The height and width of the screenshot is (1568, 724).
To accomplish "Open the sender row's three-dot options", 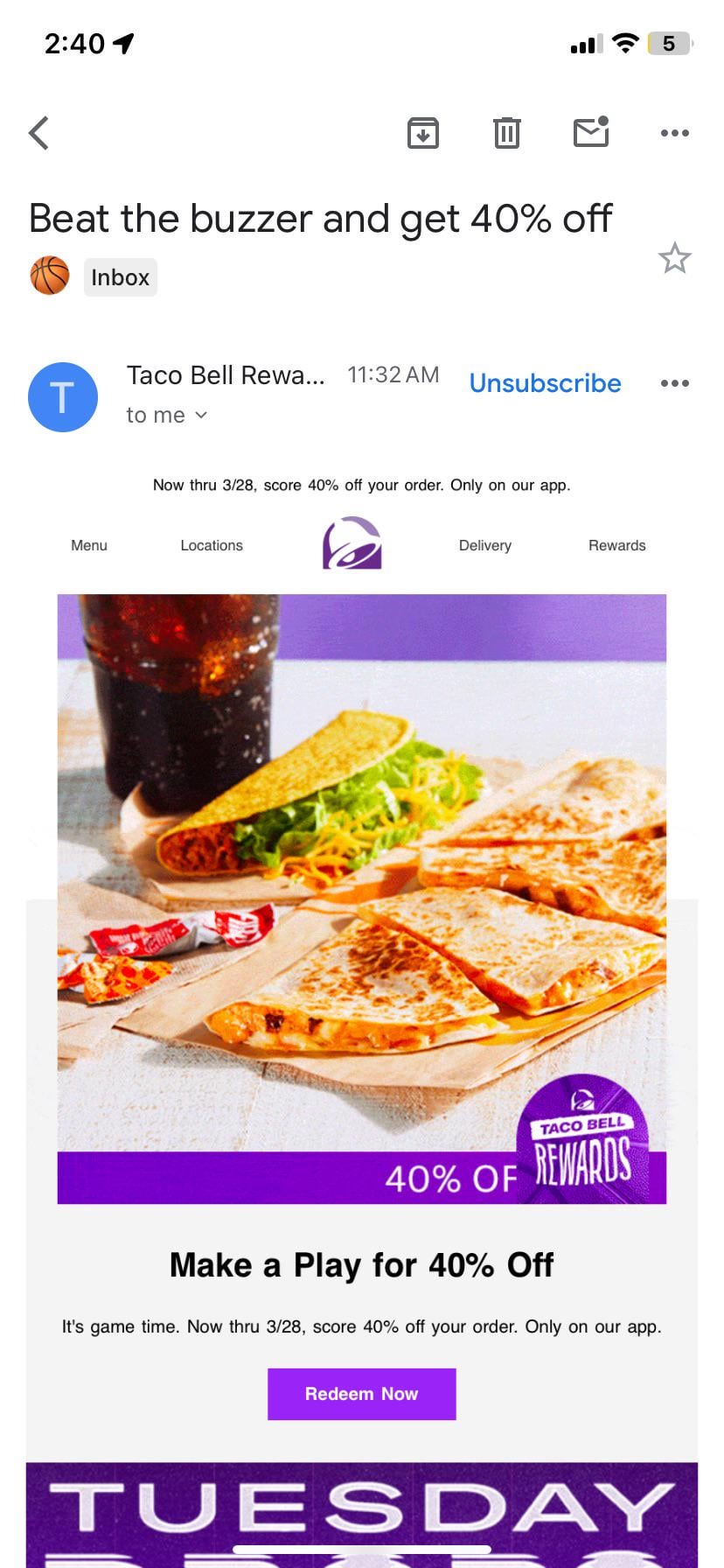I will click(675, 383).
